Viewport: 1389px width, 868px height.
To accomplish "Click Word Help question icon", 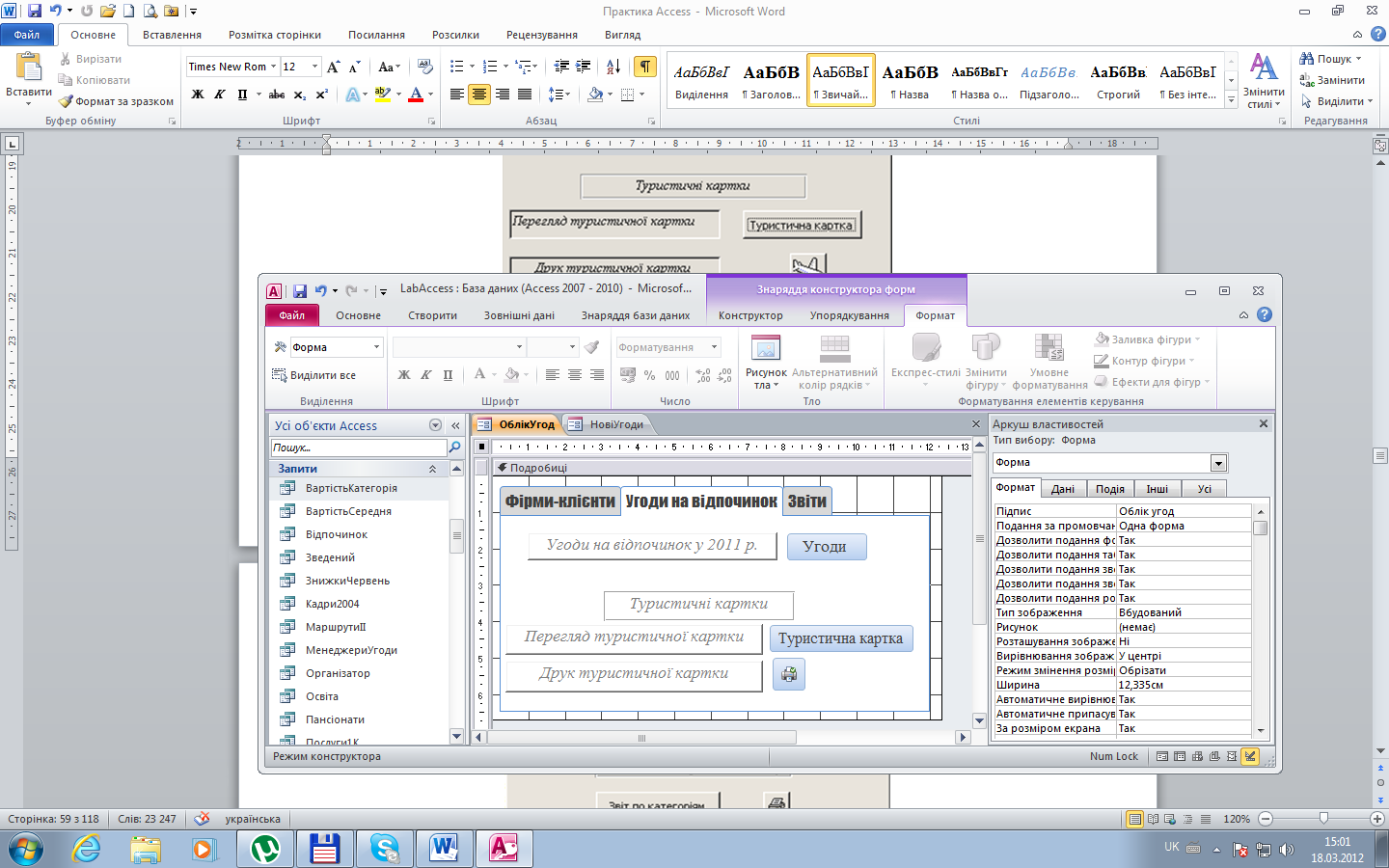I will point(1378,34).
